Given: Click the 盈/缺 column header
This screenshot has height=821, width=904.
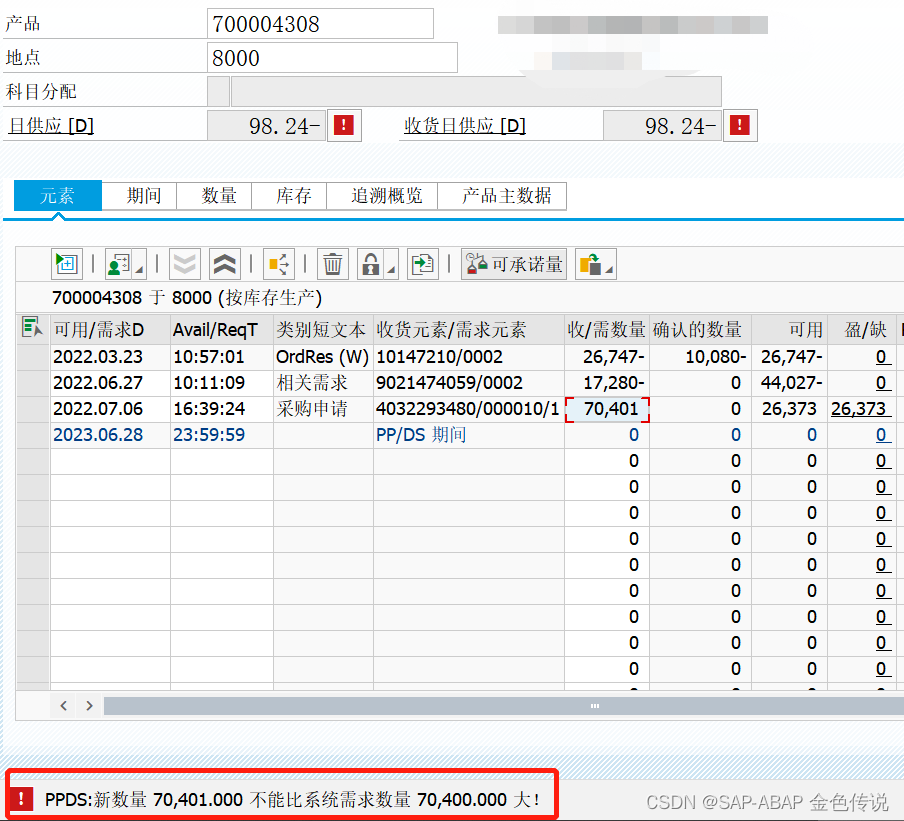Looking at the screenshot, I should 861,329.
